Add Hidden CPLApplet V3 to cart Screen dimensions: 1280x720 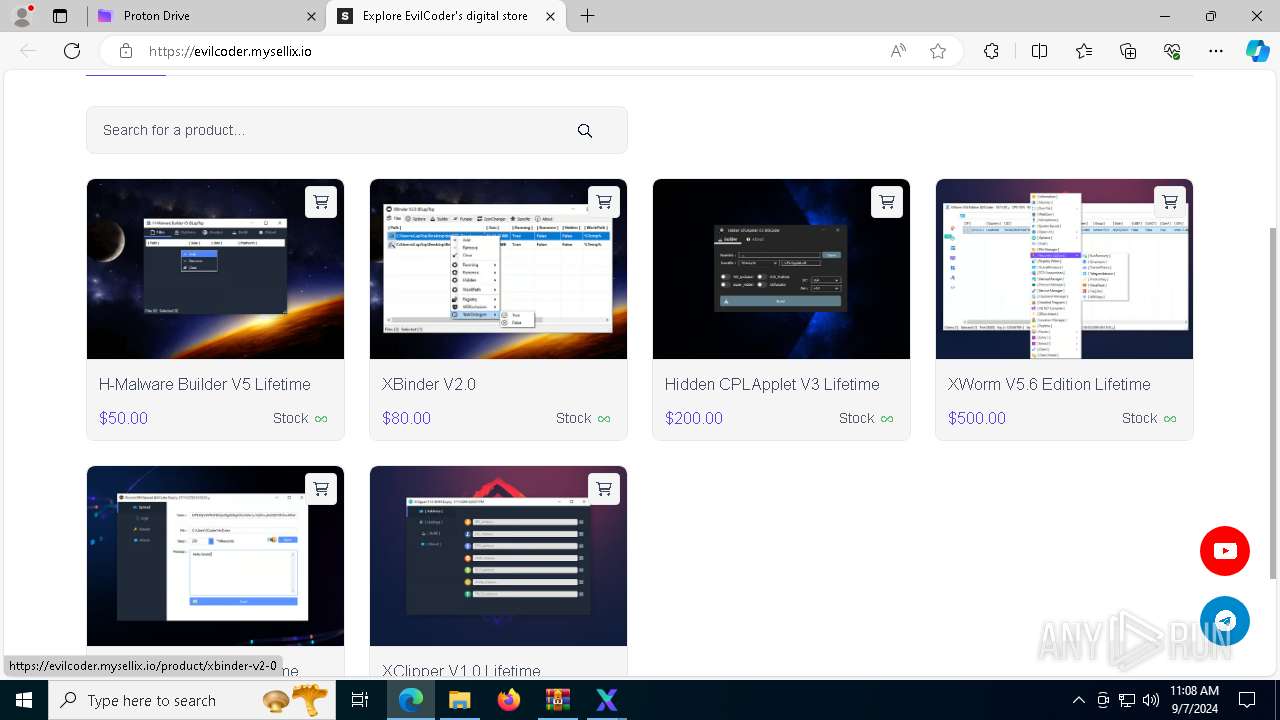click(x=887, y=202)
